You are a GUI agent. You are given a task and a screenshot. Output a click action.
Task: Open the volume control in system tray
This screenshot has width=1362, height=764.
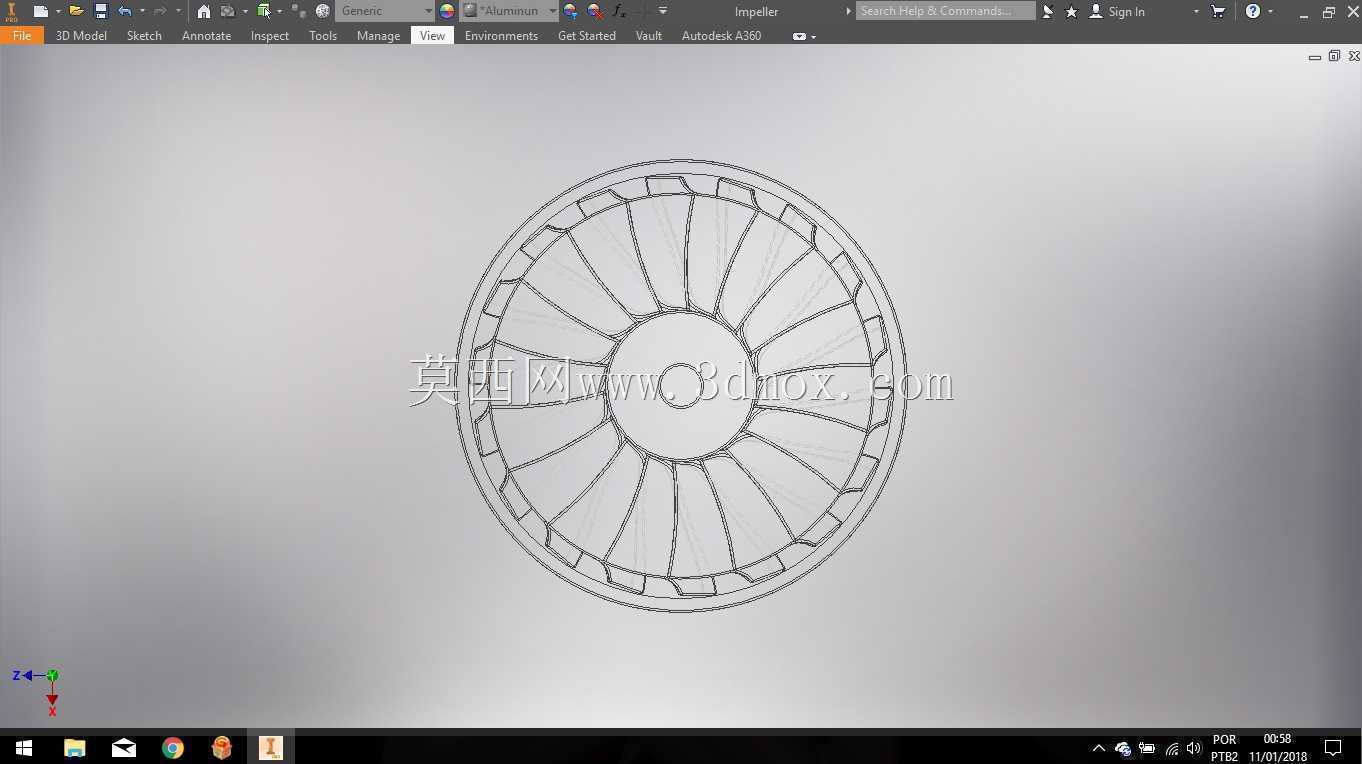click(1193, 748)
